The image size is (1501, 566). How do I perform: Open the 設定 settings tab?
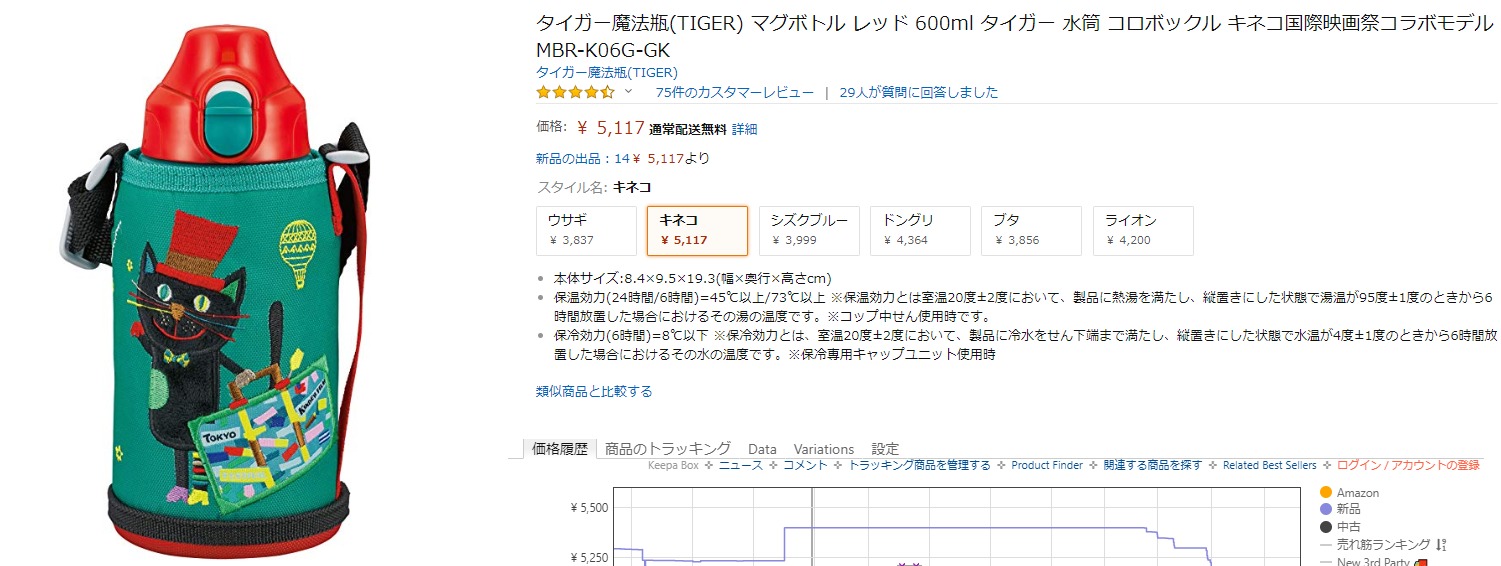click(x=885, y=449)
